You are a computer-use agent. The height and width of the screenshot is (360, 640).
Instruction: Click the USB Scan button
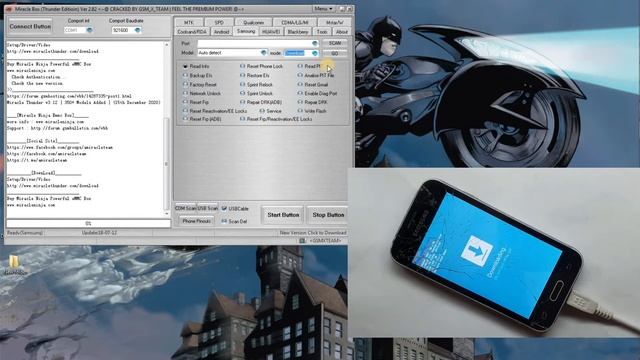pos(207,208)
